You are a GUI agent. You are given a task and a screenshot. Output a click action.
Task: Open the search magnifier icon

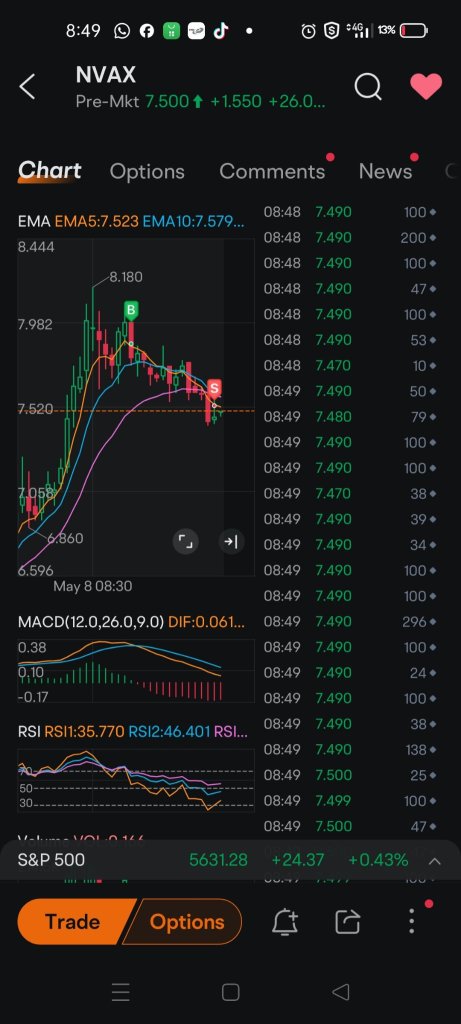[x=368, y=86]
